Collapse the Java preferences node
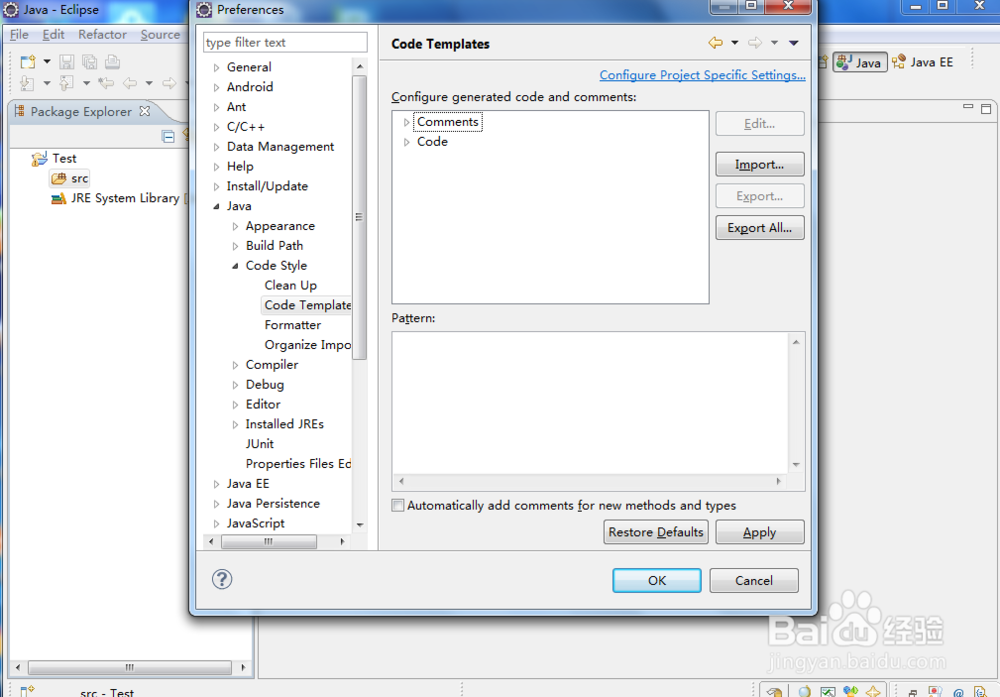The width and height of the screenshot is (1000, 697). (x=216, y=206)
